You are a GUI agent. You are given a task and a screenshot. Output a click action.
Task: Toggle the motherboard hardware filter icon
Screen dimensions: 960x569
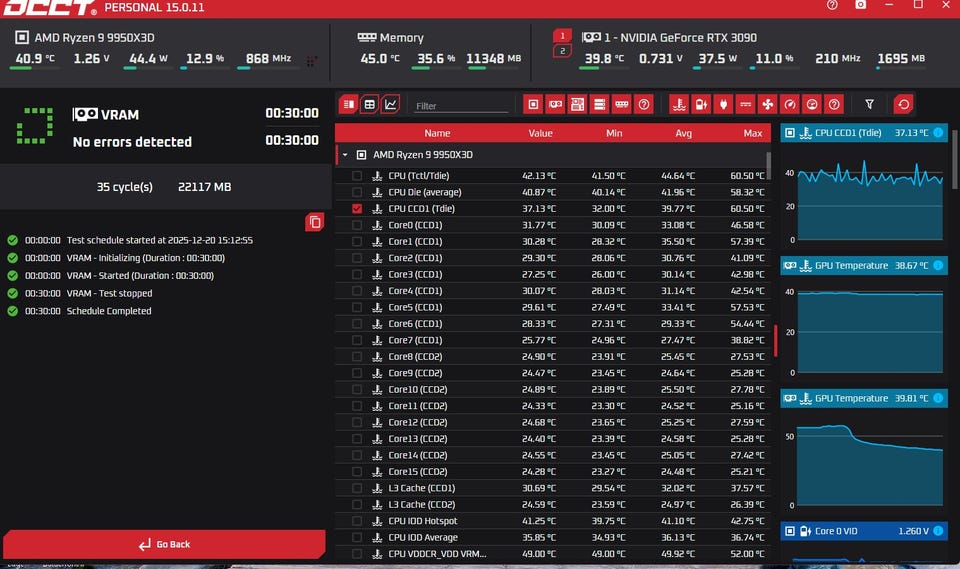577,104
